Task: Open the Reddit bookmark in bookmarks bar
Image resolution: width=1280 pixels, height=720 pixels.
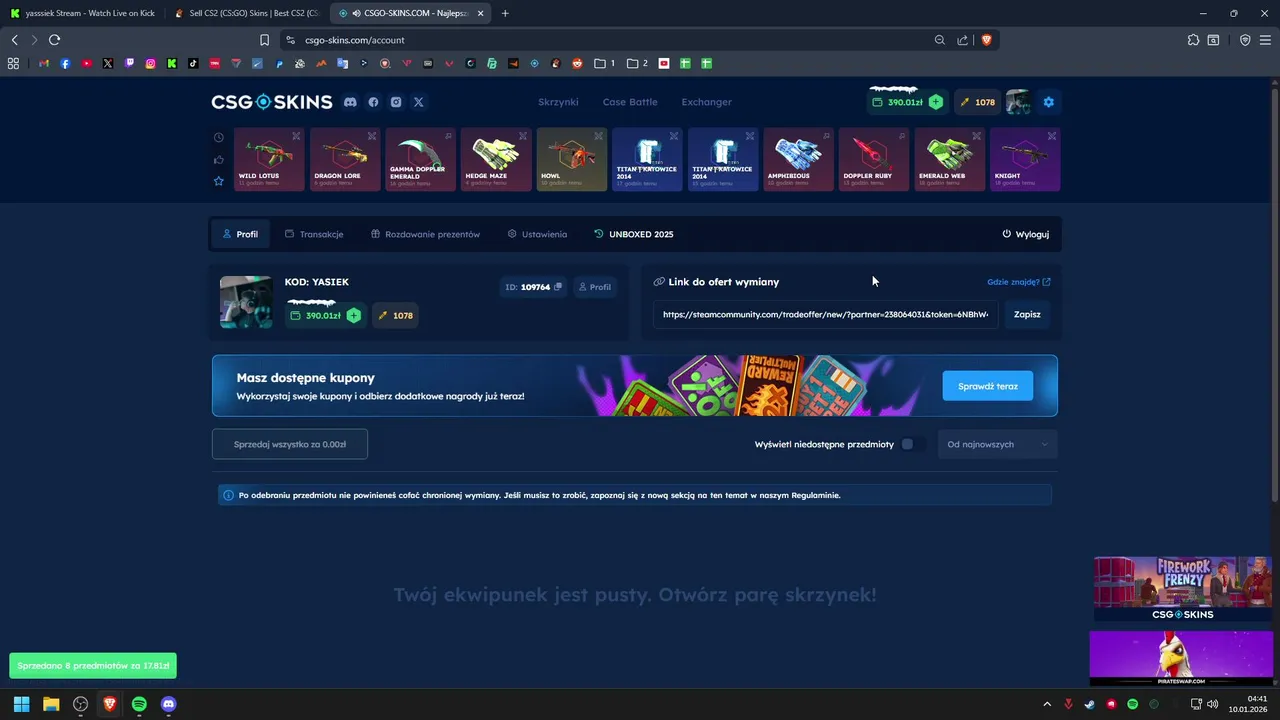Action: [x=577, y=63]
